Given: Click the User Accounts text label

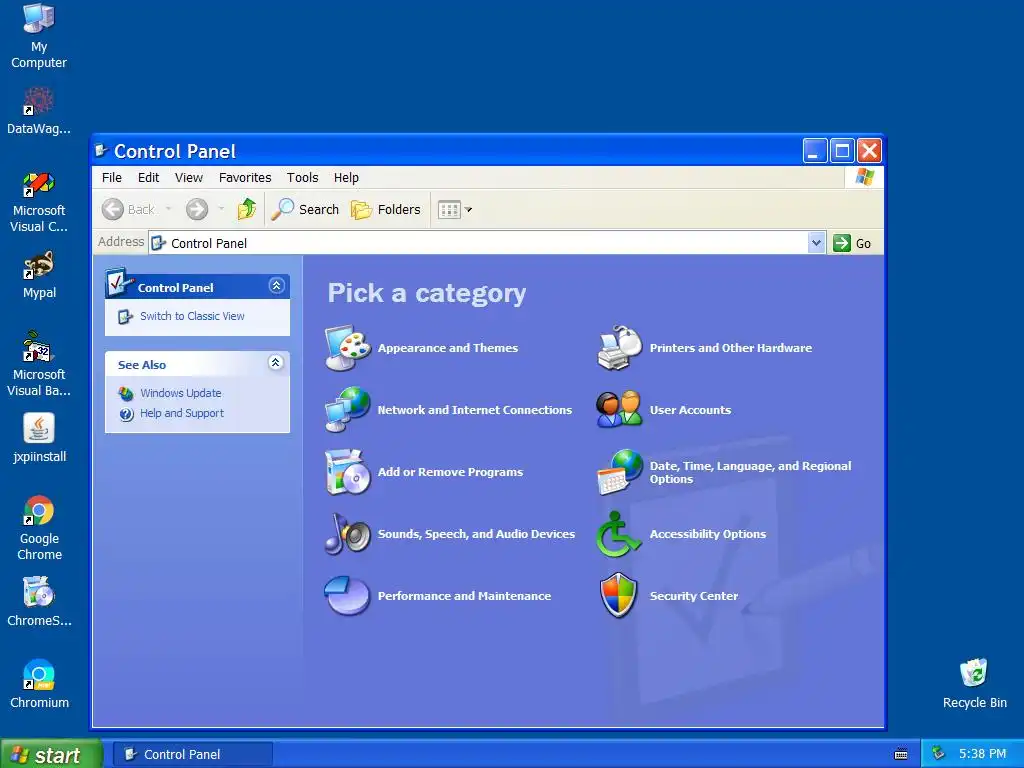Looking at the screenshot, I should click(x=690, y=410).
